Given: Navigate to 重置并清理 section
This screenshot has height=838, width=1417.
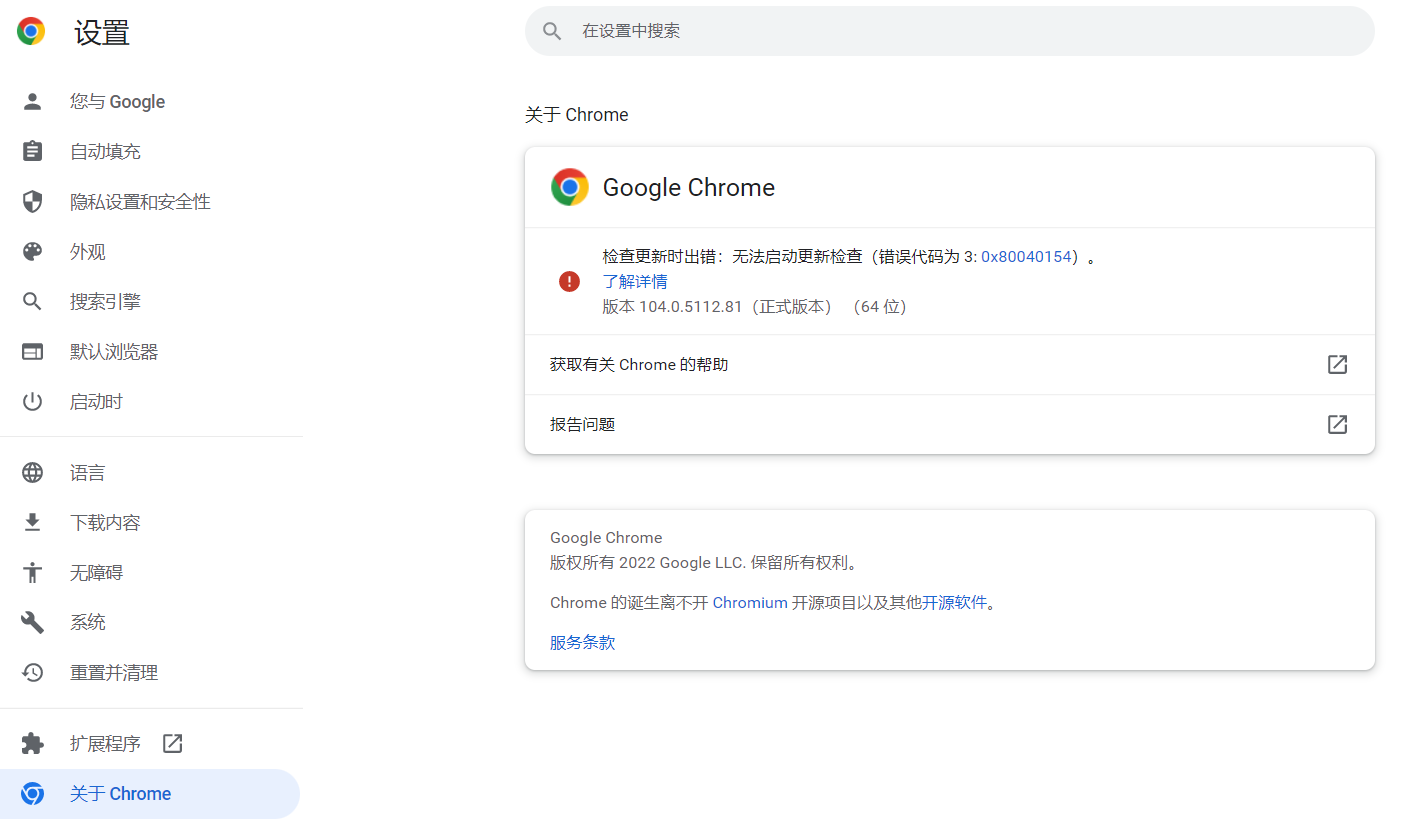Looking at the screenshot, I should [x=114, y=673].
